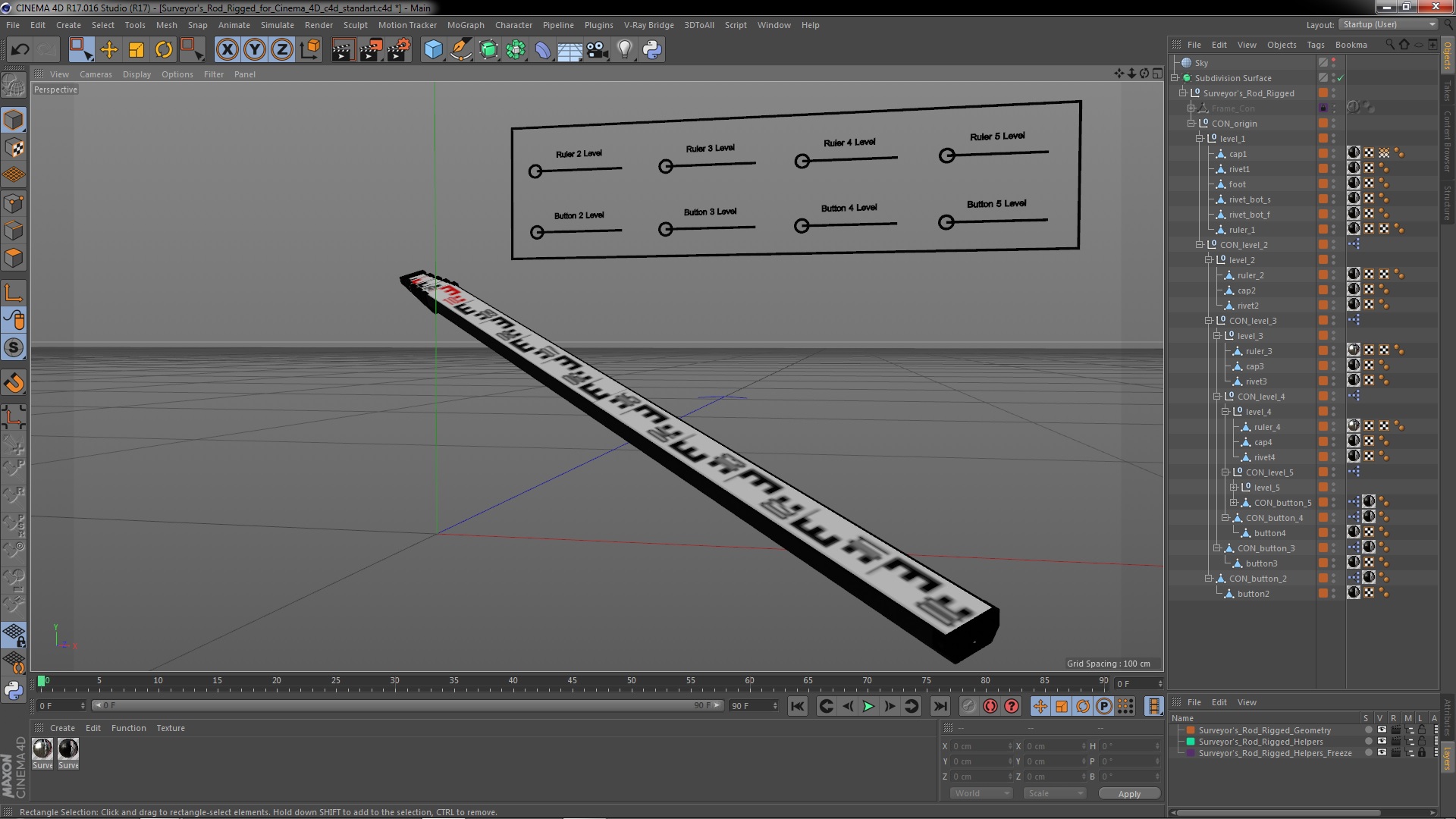
Task: Open the V-Ray Bridge menu
Action: [x=648, y=25]
